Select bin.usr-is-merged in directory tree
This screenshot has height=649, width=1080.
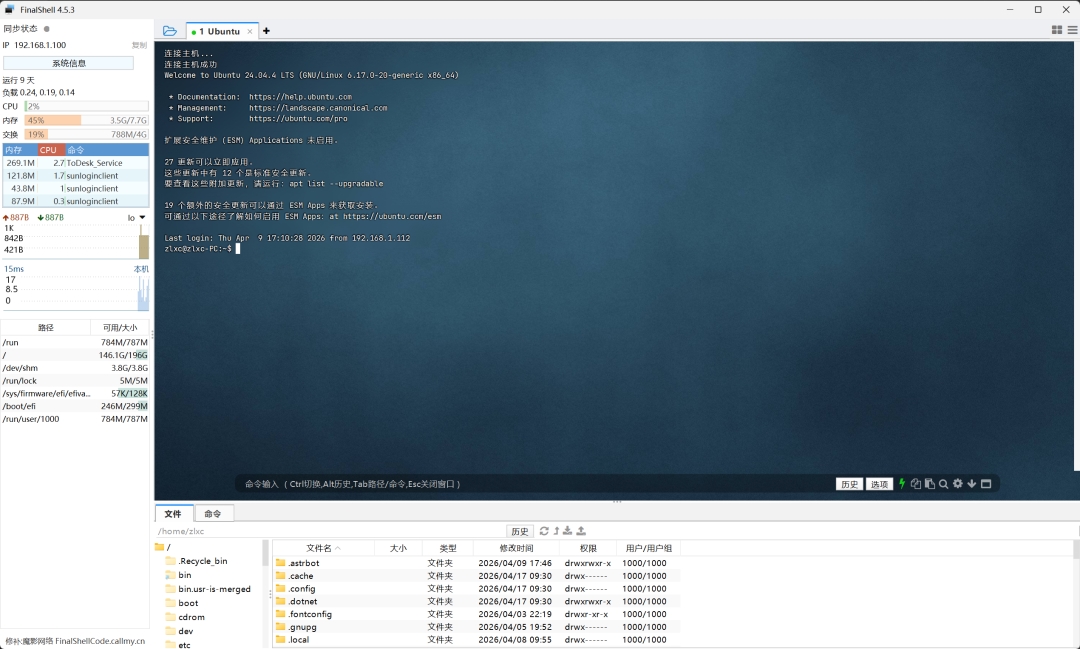(209, 589)
